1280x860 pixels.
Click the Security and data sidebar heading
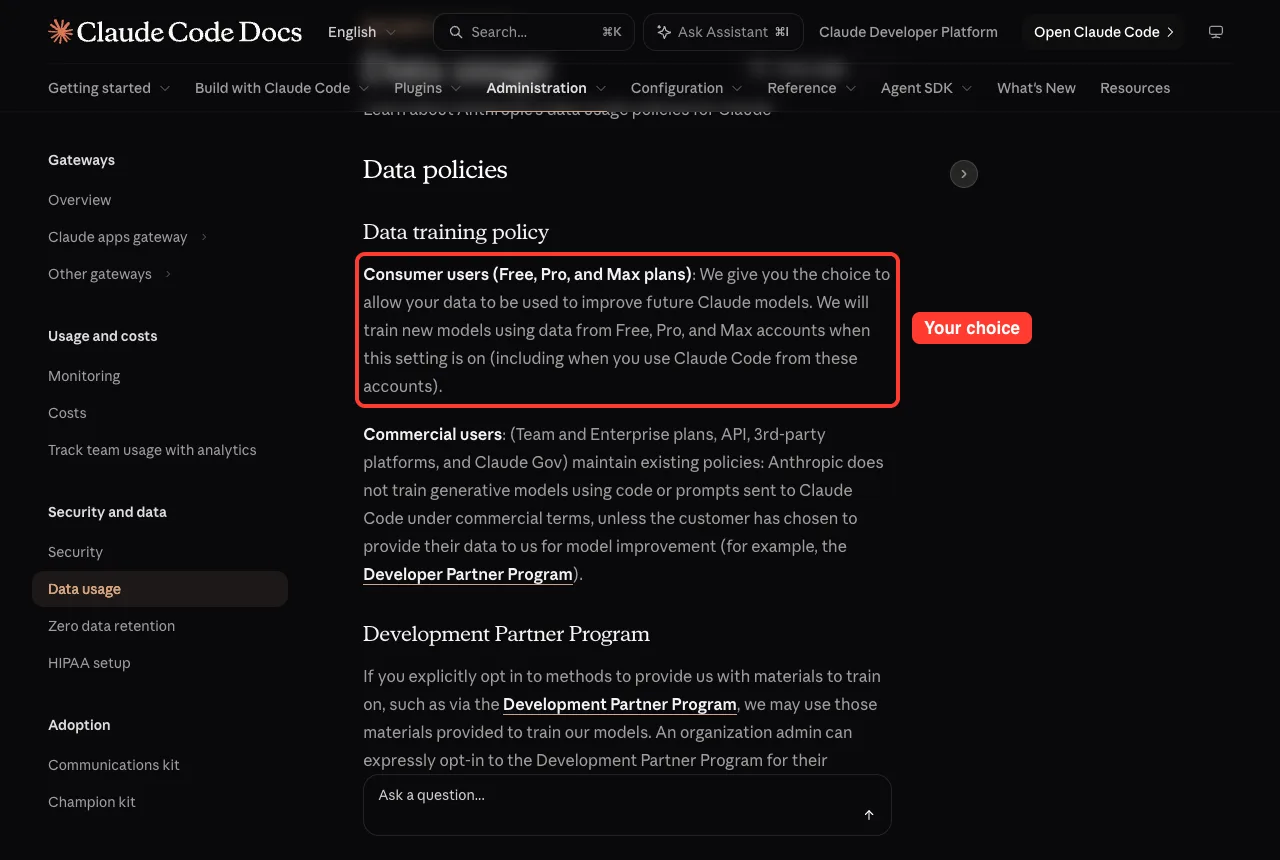(107, 512)
